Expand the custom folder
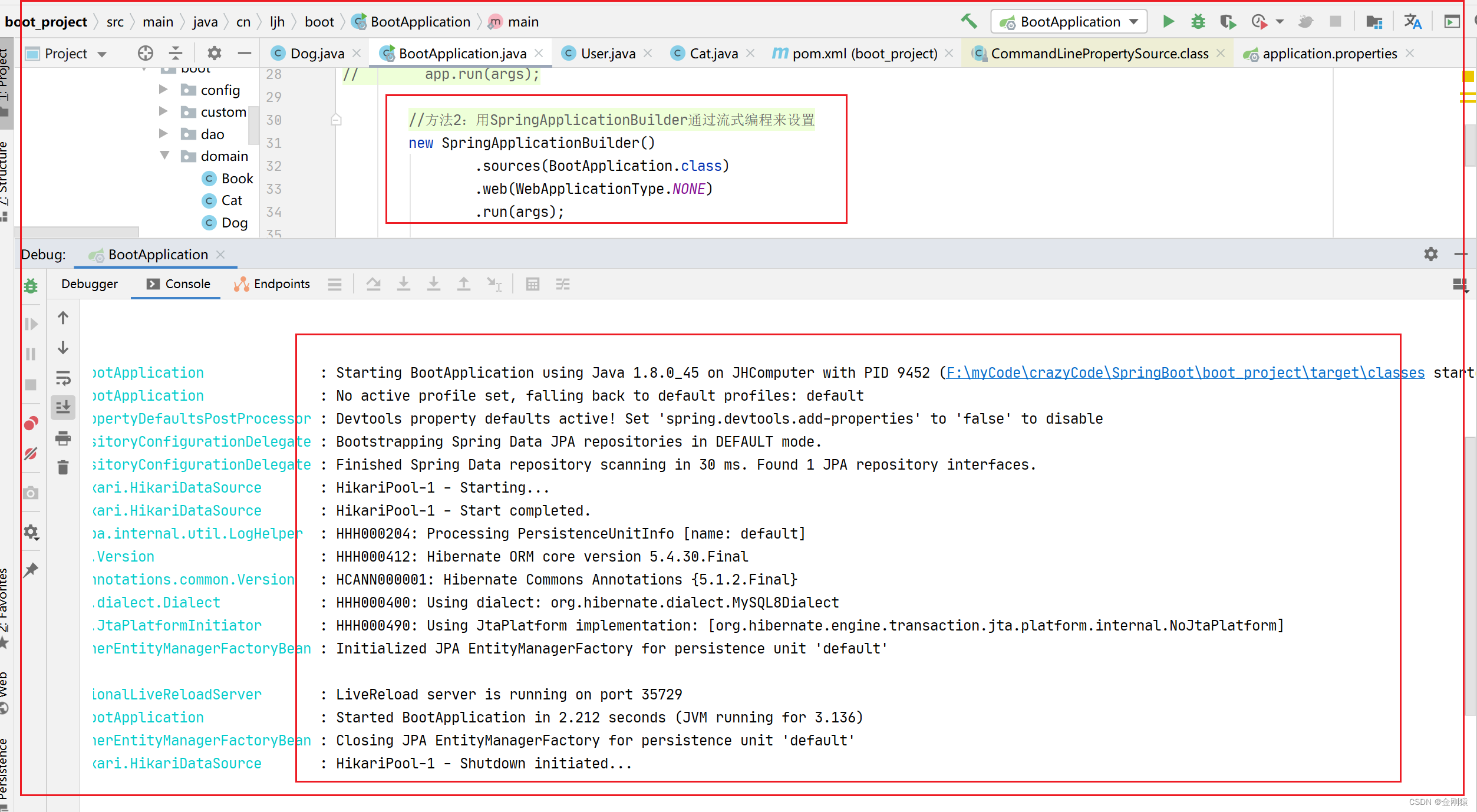1477x812 pixels. (163, 111)
